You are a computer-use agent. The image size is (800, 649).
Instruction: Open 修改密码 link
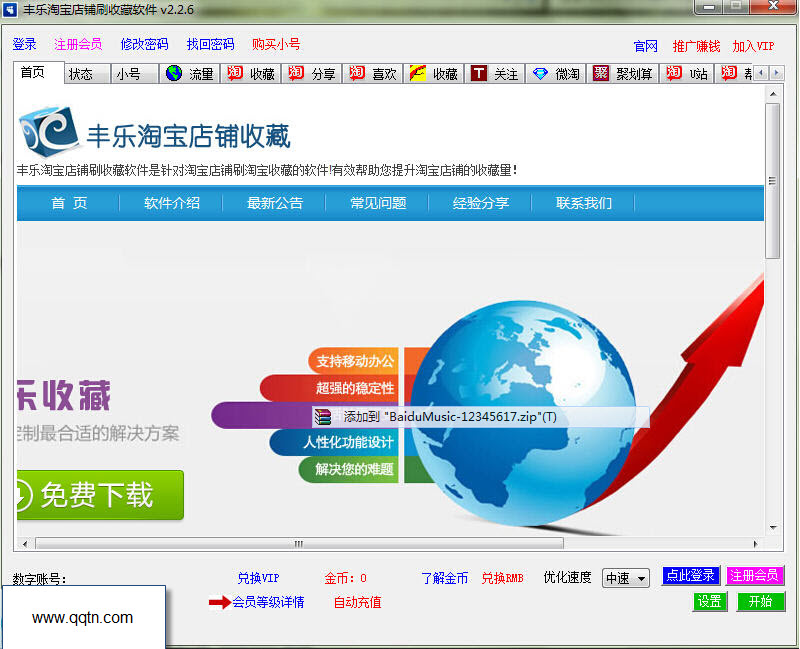144,44
